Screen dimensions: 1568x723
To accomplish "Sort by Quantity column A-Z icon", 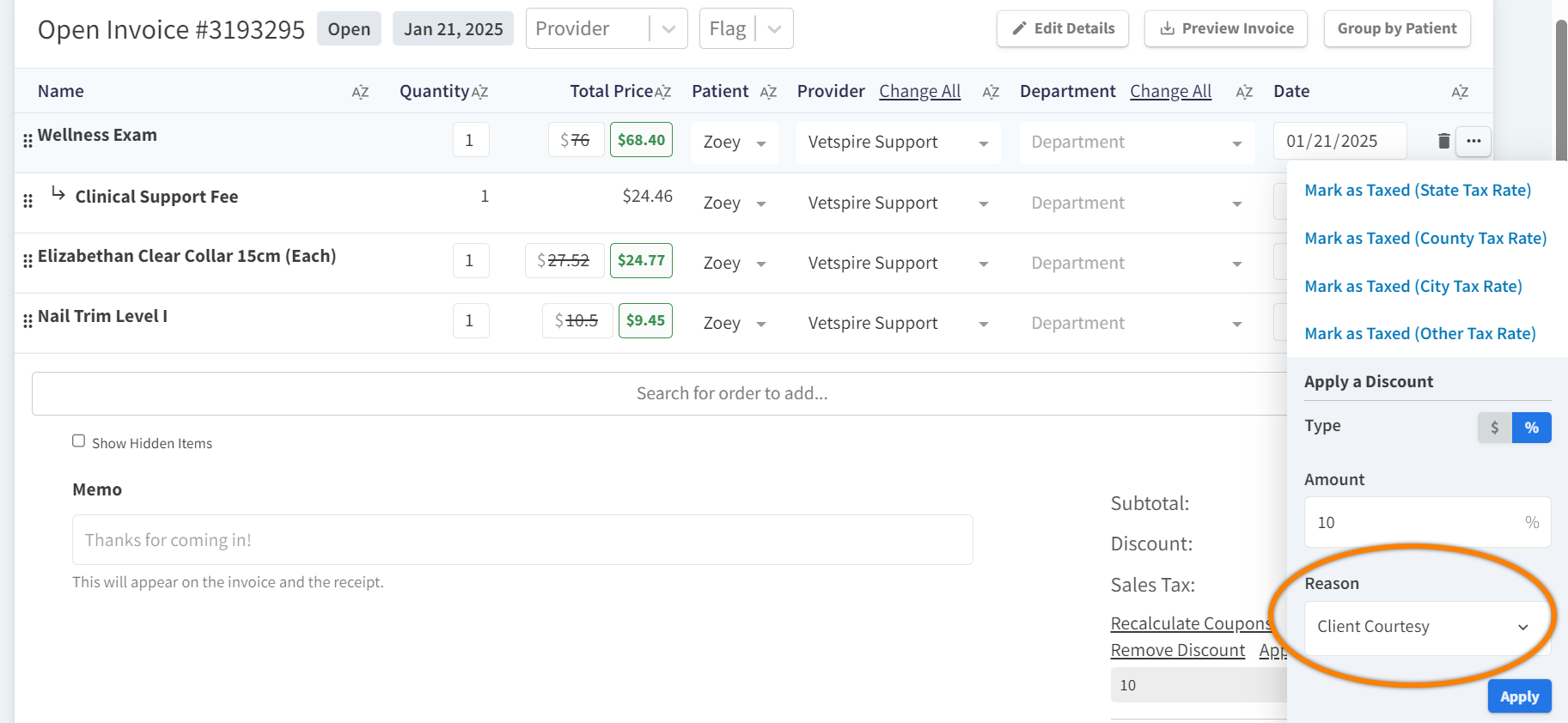I will [x=479, y=92].
